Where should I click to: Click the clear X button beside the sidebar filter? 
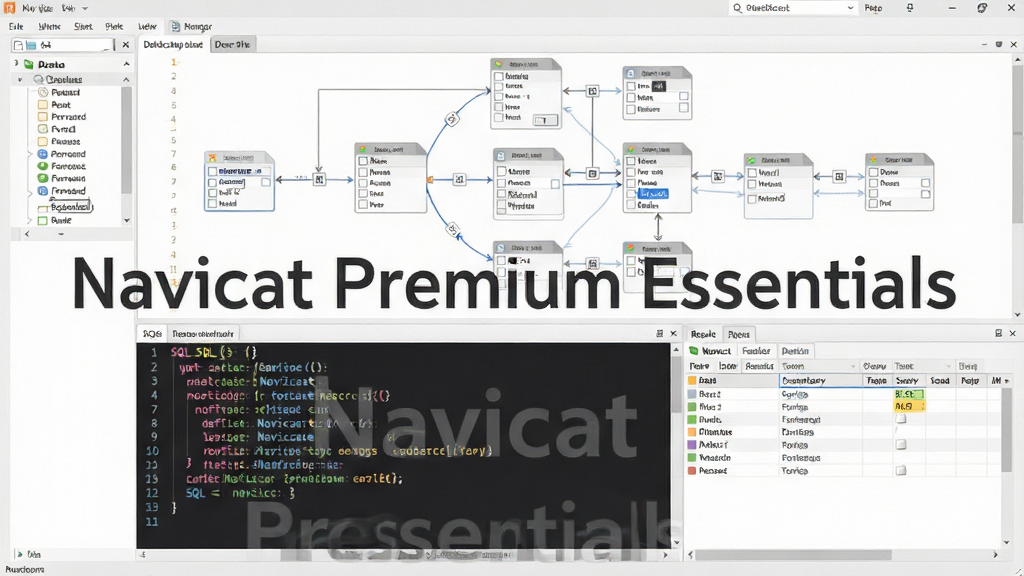point(125,45)
